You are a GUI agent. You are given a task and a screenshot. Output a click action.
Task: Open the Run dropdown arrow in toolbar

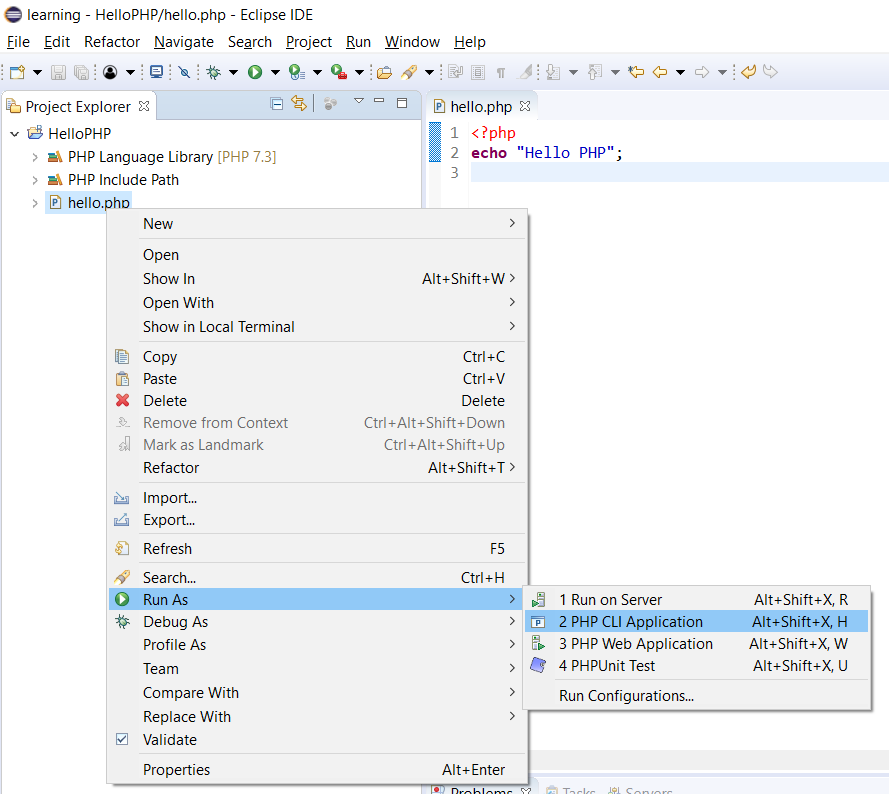tap(275, 72)
